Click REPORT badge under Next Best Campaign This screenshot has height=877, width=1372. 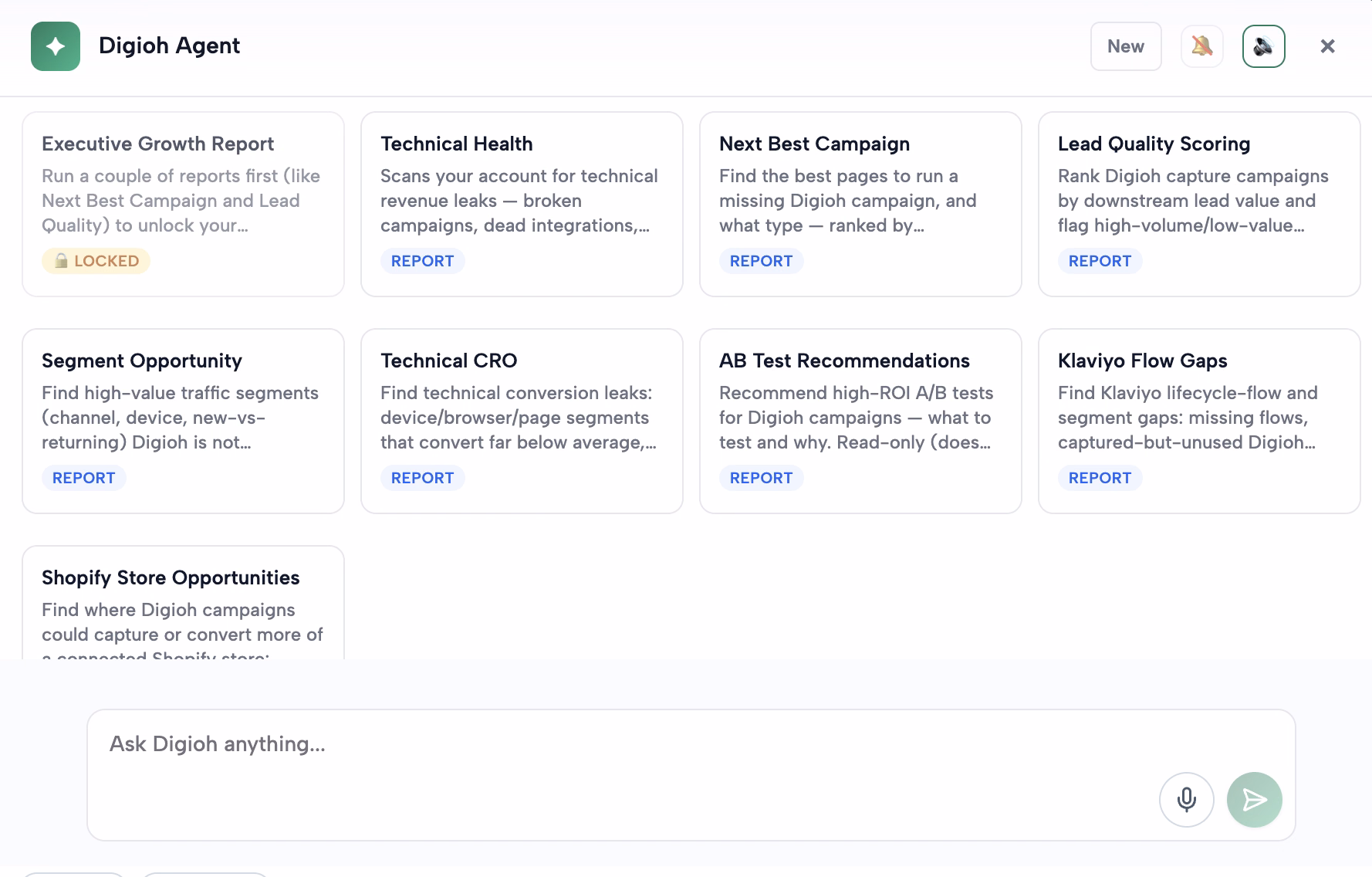[761, 261]
